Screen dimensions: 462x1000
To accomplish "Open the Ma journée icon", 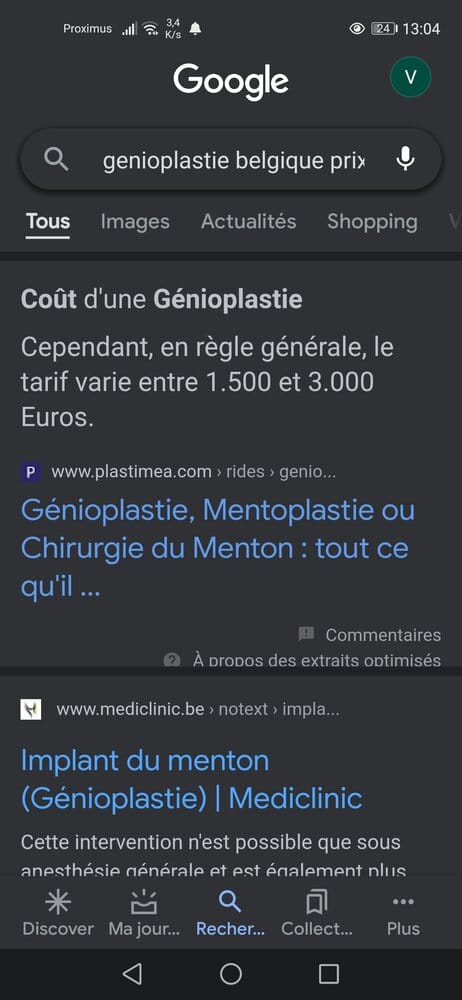I will (x=144, y=902).
